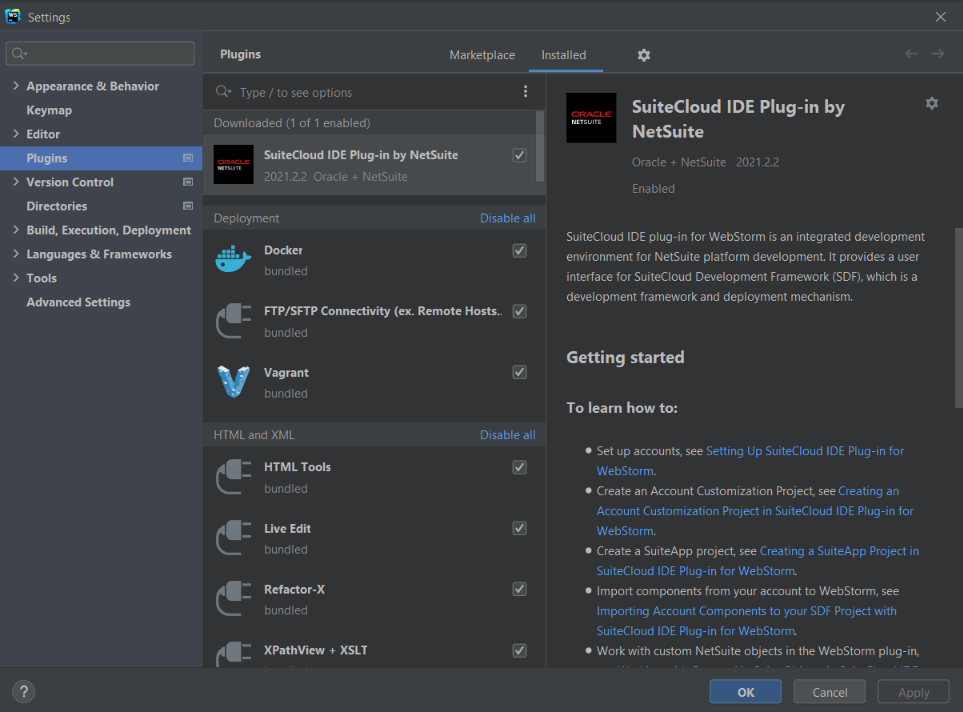This screenshot has width=963, height=712.
Task: Open gear menu in SuiteCloud plugin details
Action: point(932,103)
